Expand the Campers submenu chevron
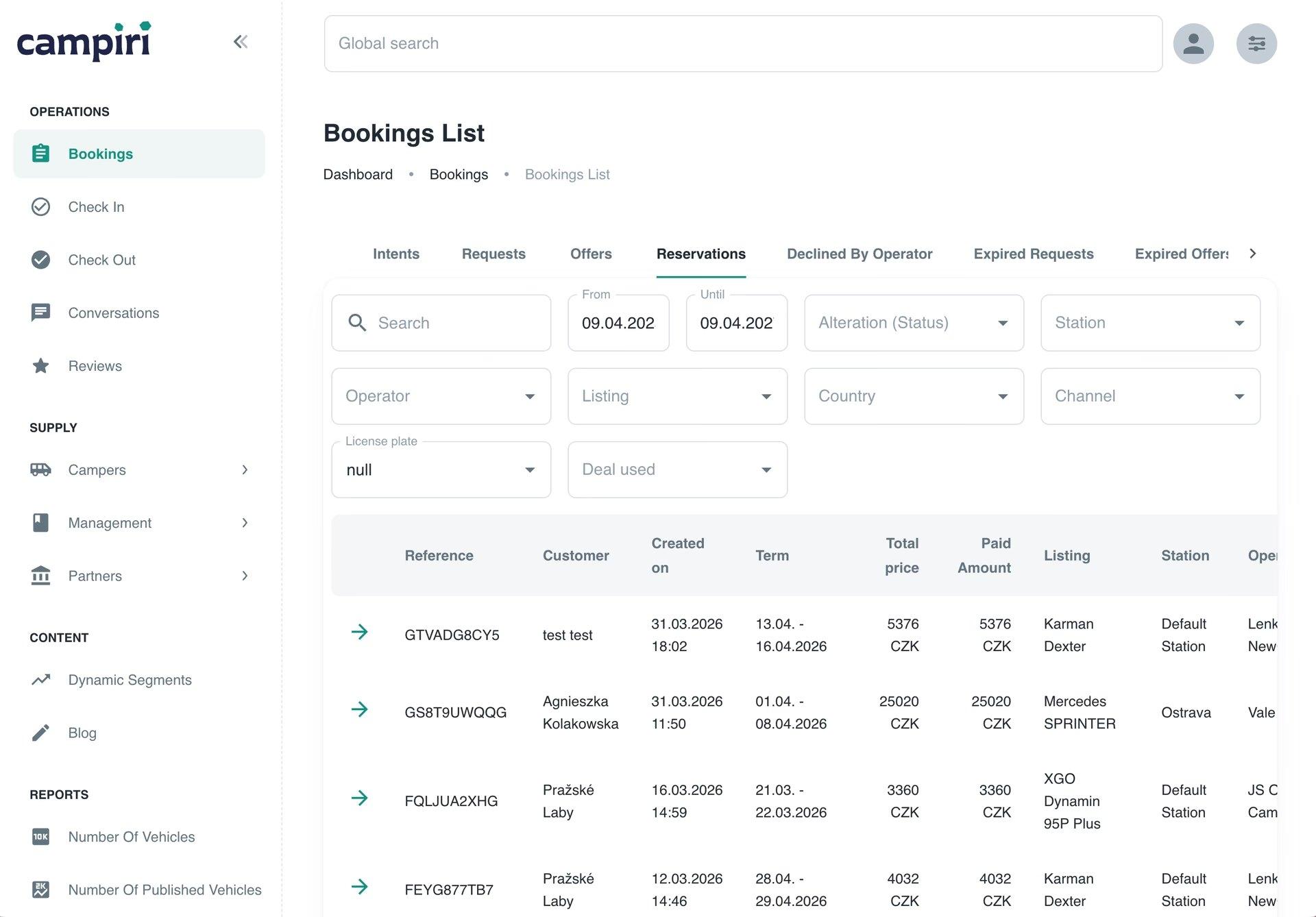 (245, 469)
